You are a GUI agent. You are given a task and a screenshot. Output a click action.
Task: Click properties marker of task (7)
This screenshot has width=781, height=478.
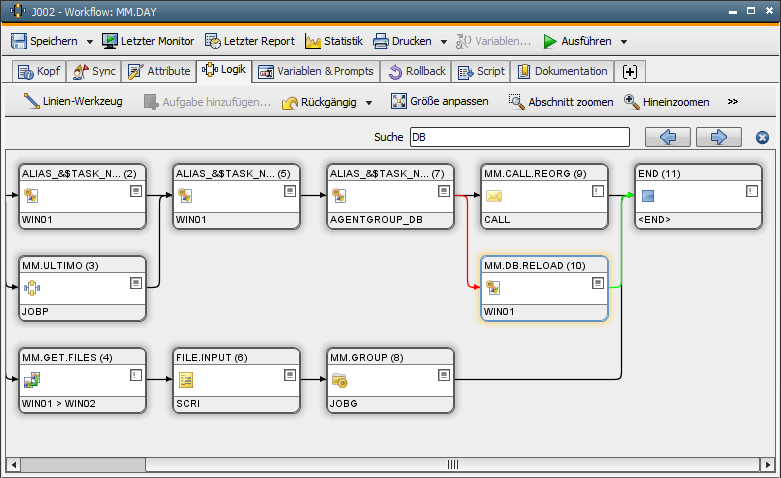click(x=444, y=191)
